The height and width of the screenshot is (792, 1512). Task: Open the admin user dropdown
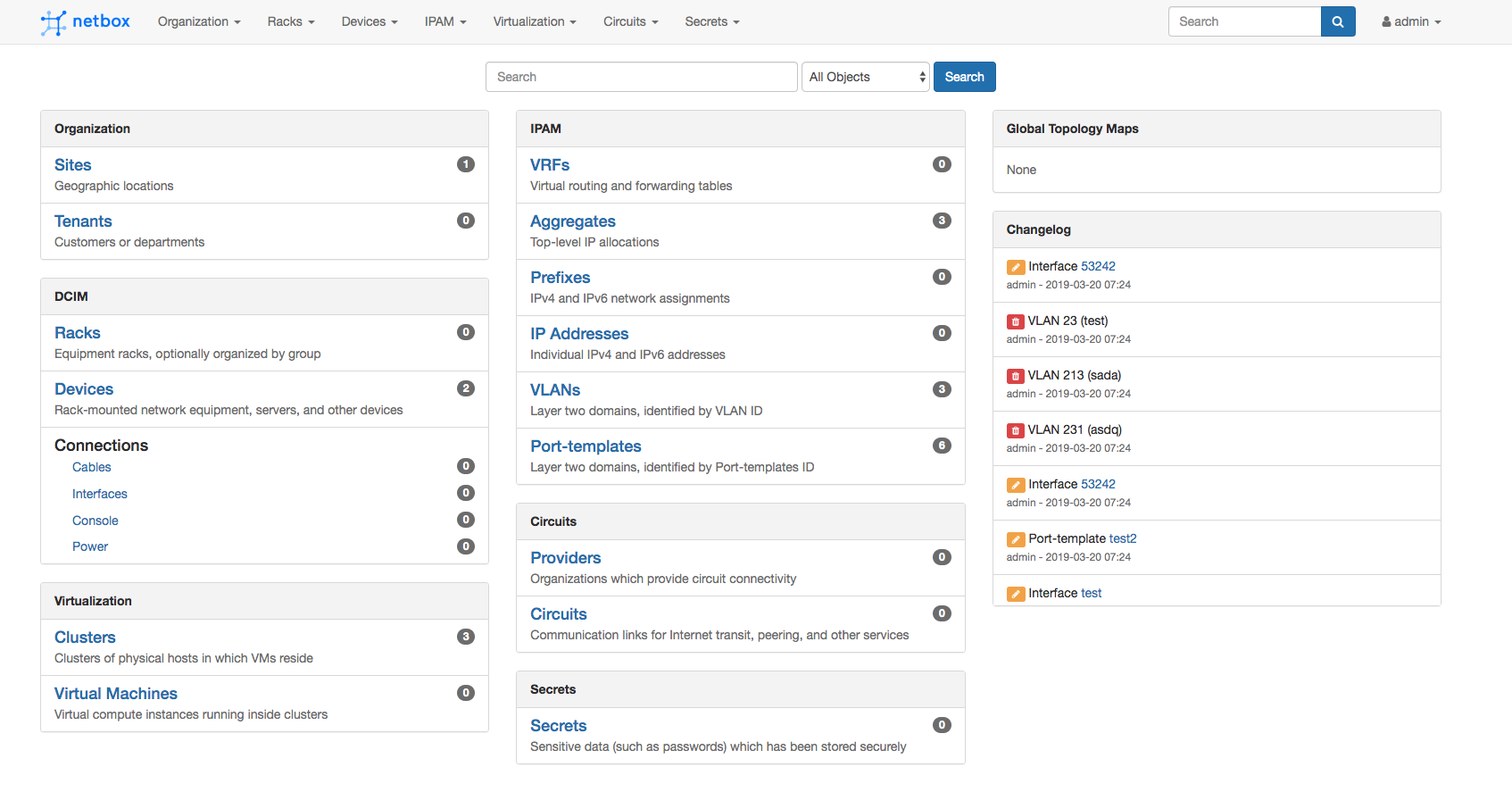coord(1411,21)
